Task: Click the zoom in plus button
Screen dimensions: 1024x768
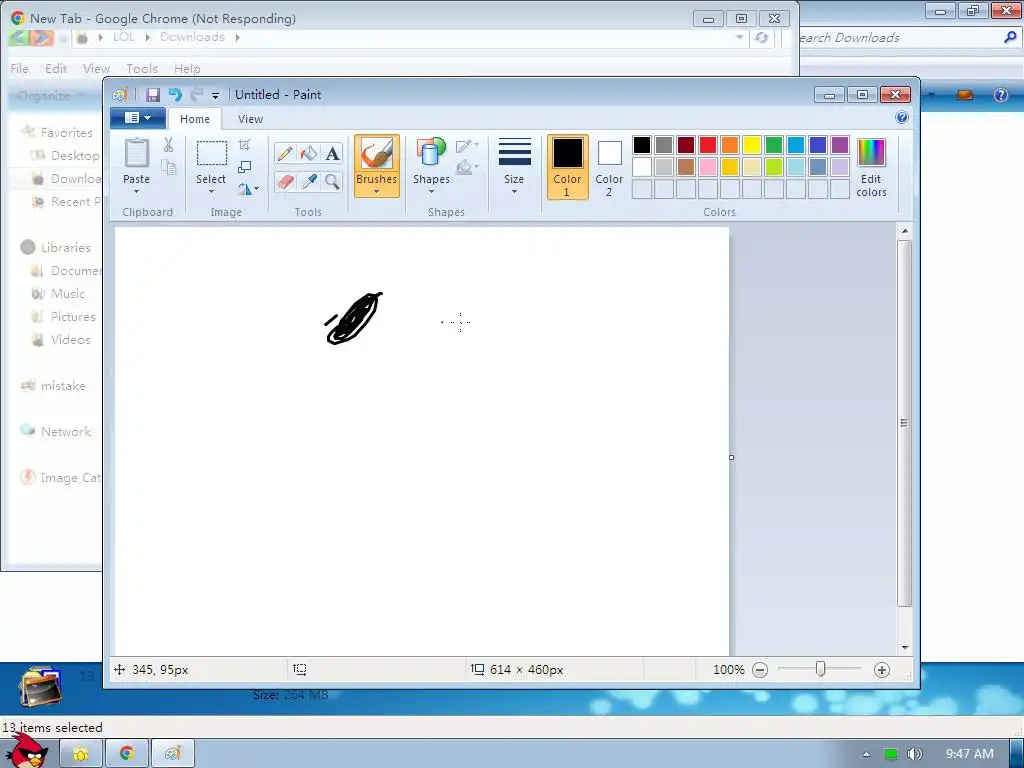Action: (x=882, y=670)
